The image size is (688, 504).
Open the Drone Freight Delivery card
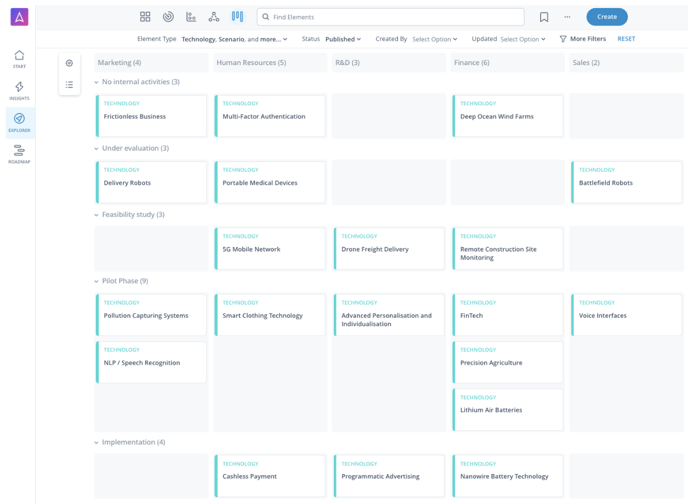389,249
